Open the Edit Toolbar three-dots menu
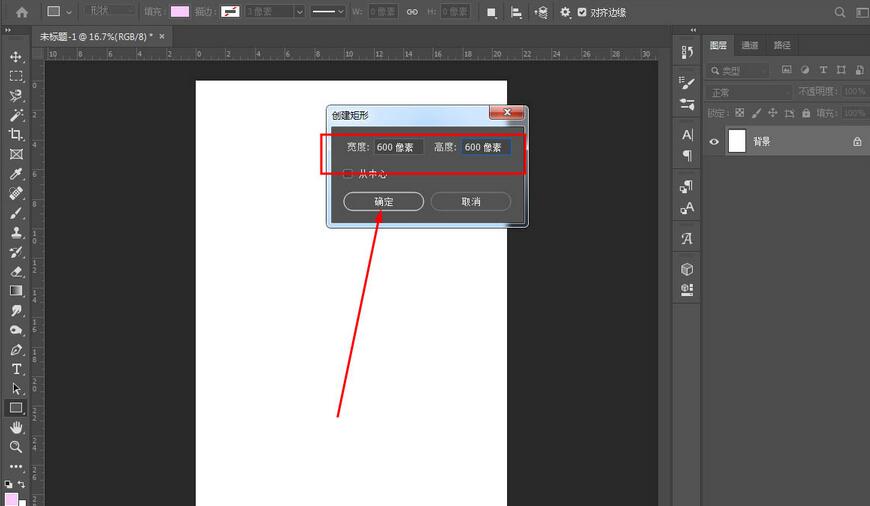 pos(16,467)
